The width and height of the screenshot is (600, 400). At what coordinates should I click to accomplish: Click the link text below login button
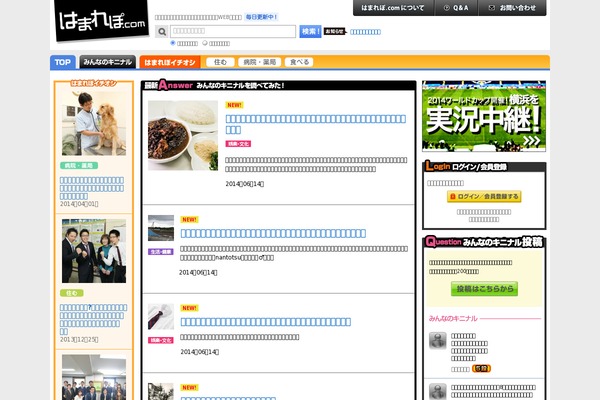(x=484, y=216)
